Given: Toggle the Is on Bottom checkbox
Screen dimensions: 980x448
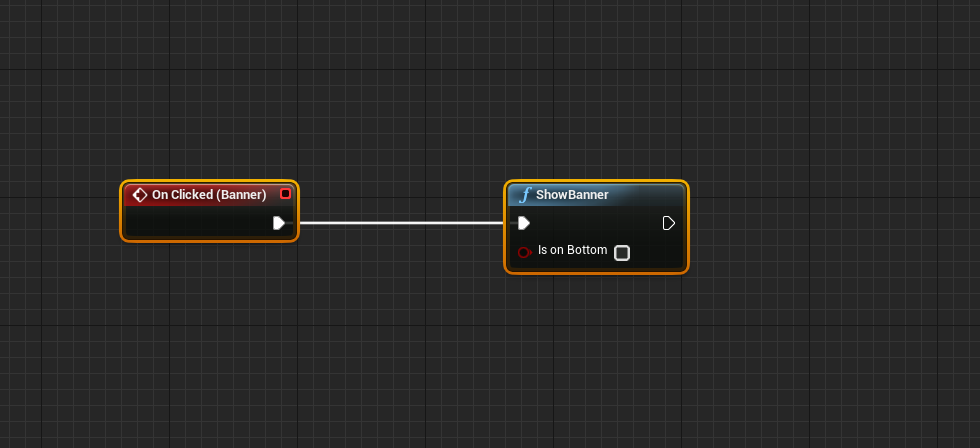Looking at the screenshot, I should [x=622, y=252].
